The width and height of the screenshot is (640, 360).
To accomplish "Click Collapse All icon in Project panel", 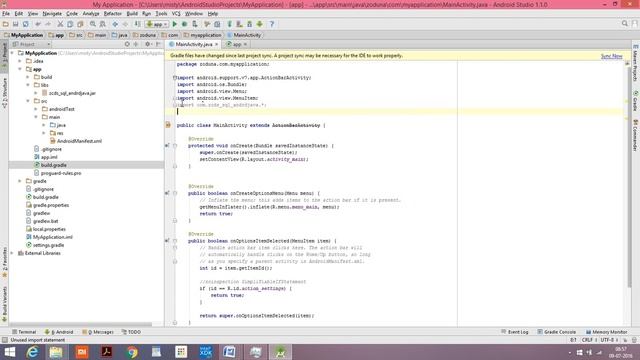I will 136,44.
